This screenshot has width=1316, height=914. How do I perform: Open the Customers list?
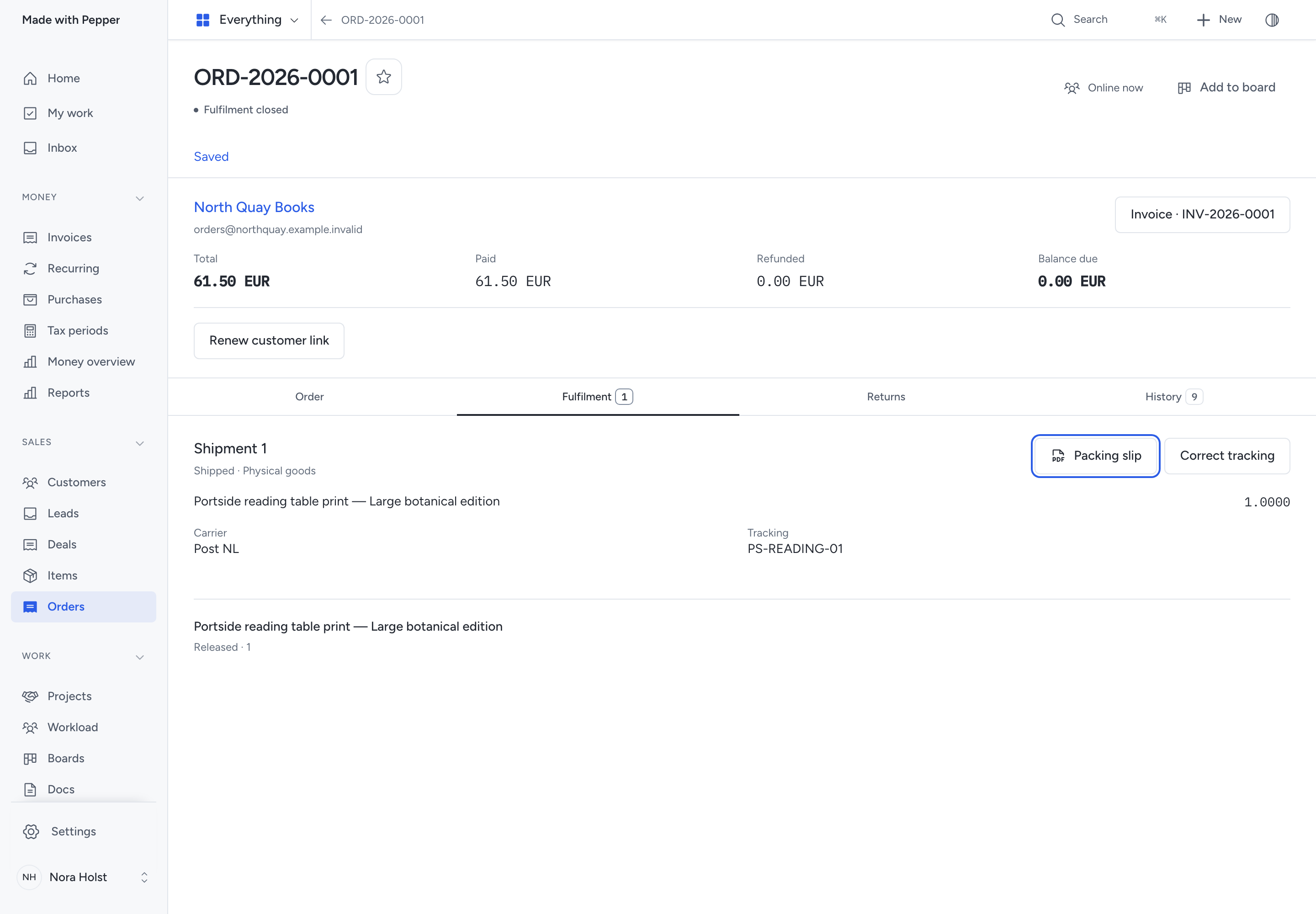click(83, 482)
